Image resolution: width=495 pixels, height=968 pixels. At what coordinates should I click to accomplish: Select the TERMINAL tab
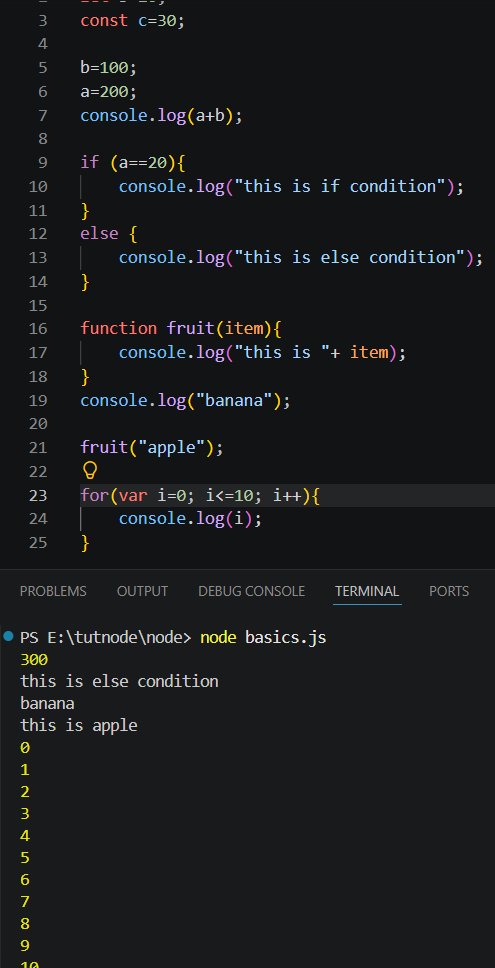367,591
